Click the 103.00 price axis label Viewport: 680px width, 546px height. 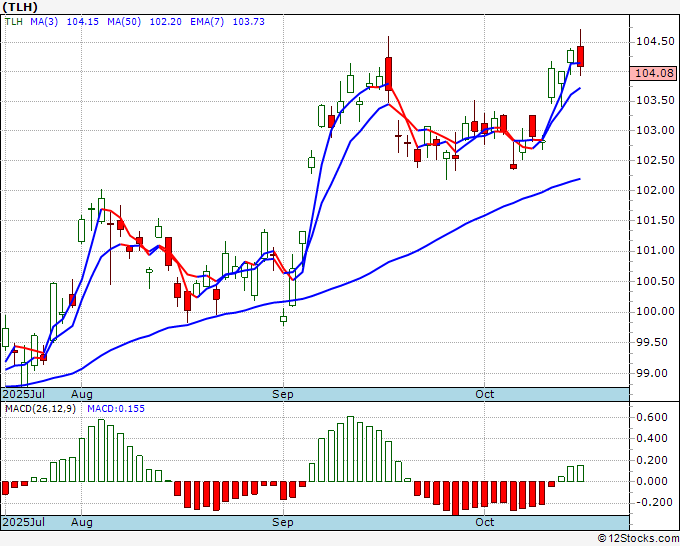pyautogui.click(x=655, y=131)
